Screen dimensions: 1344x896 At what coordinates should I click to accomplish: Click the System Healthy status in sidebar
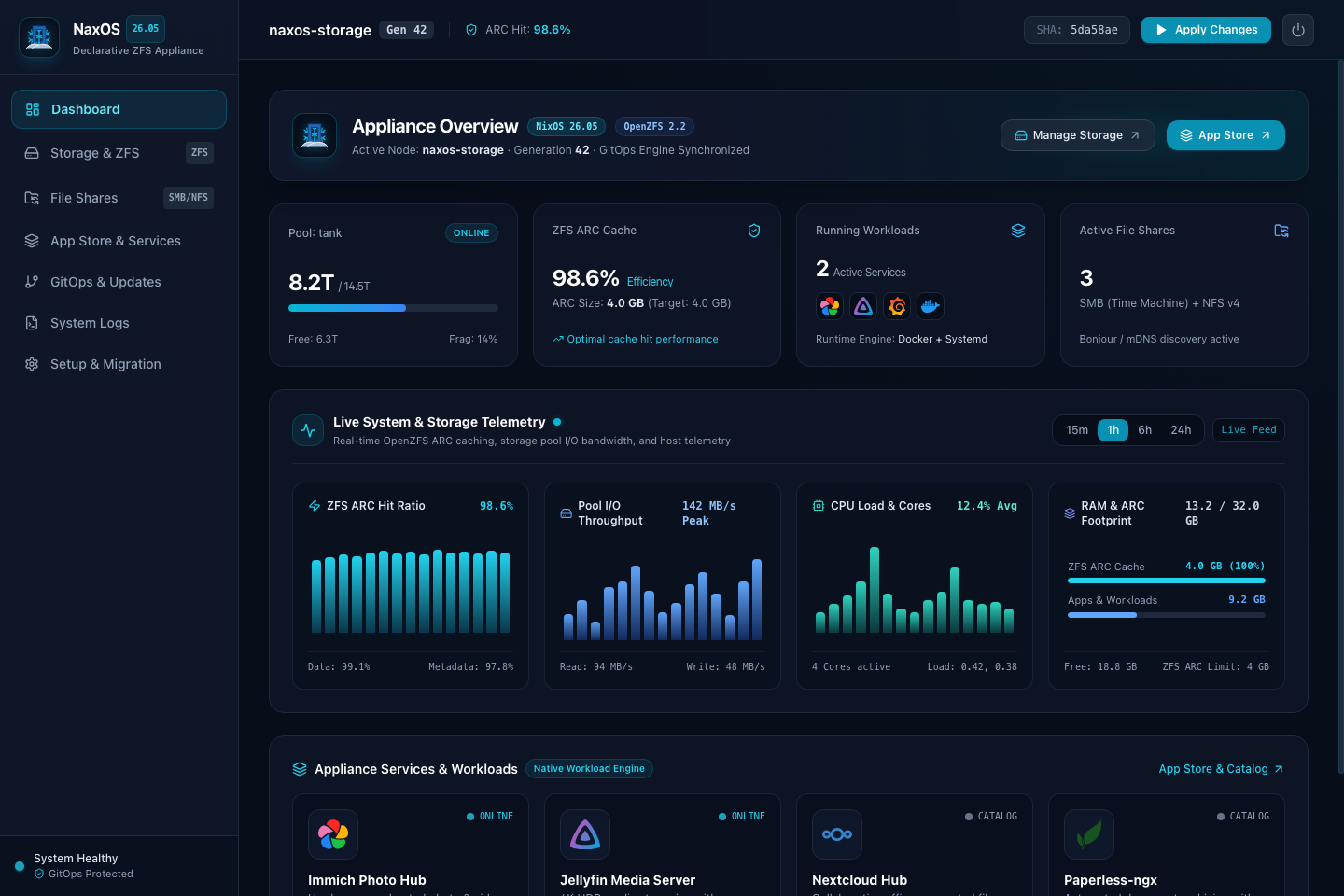(x=76, y=859)
